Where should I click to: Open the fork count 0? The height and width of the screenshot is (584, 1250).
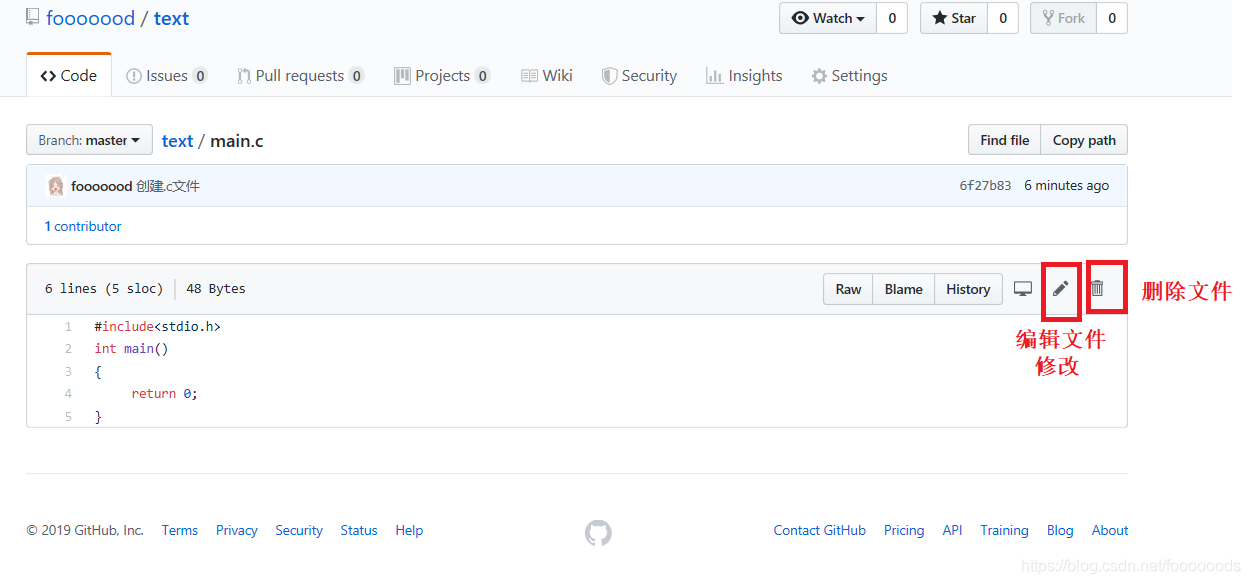click(x=1112, y=18)
